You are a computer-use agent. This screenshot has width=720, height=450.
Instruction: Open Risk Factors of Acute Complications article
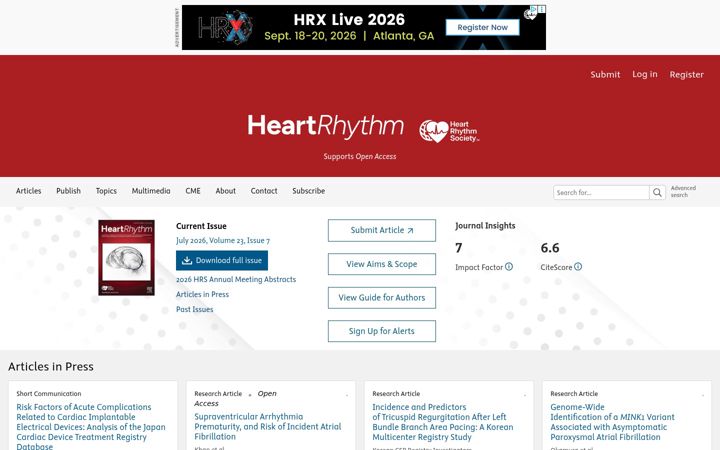coord(91,427)
